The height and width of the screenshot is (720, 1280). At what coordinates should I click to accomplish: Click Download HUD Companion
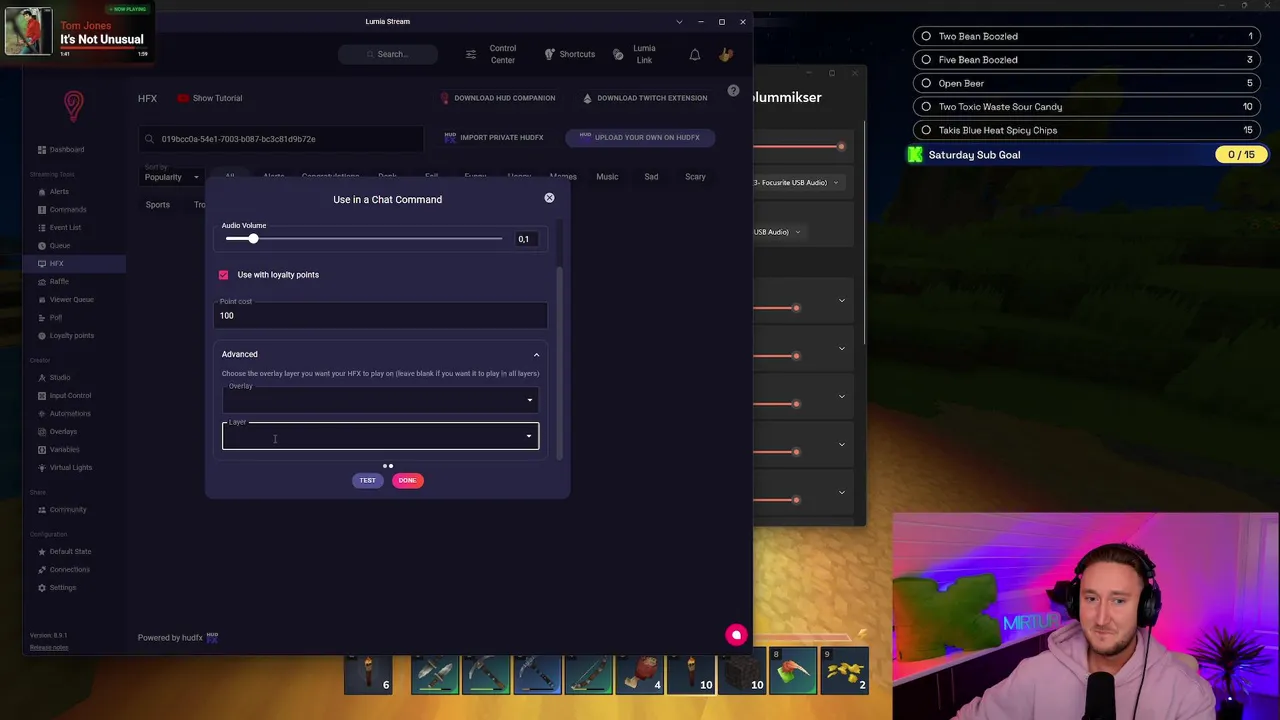click(x=498, y=98)
